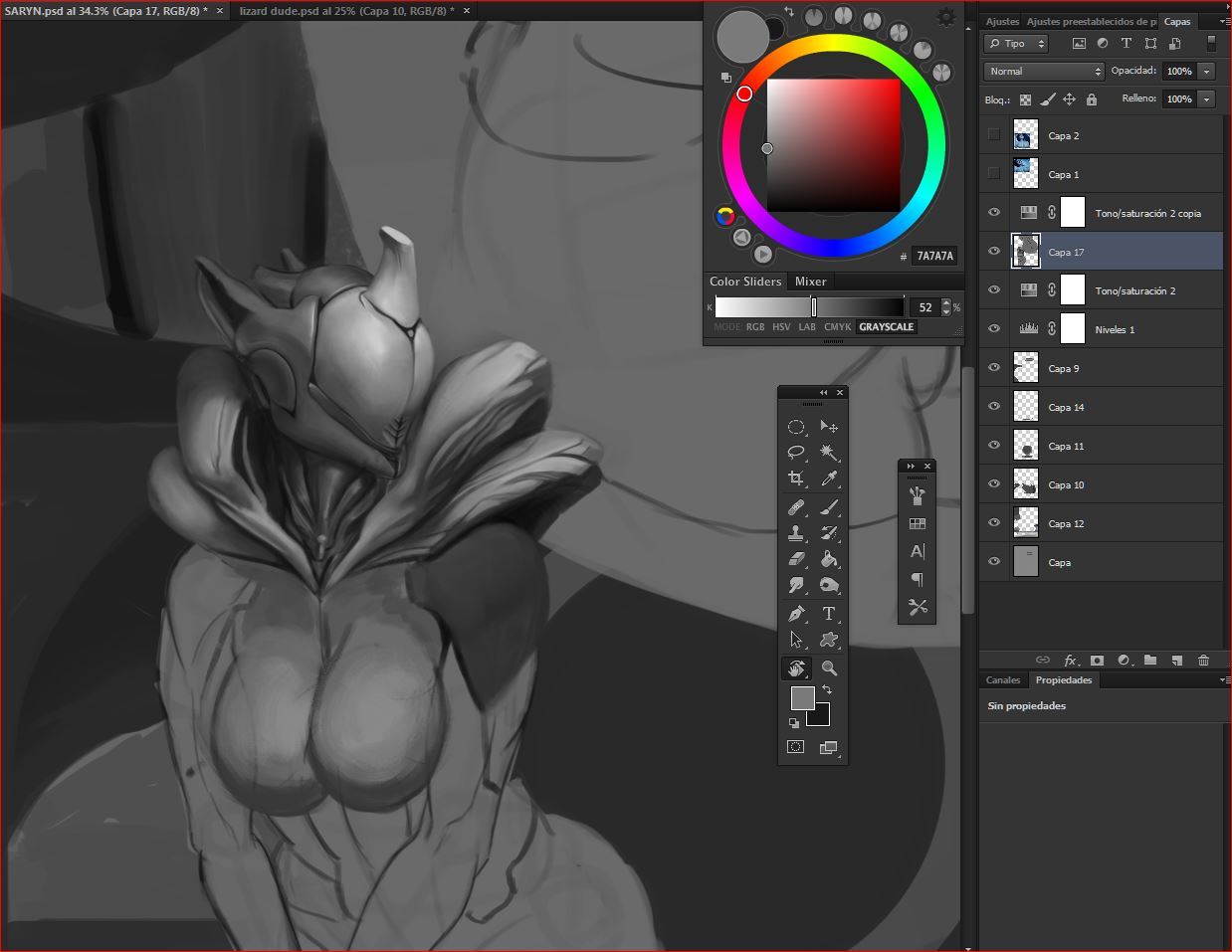Select the Eyedropper tool
Viewport: 1232px width, 952px height.
[x=828, y=478]
